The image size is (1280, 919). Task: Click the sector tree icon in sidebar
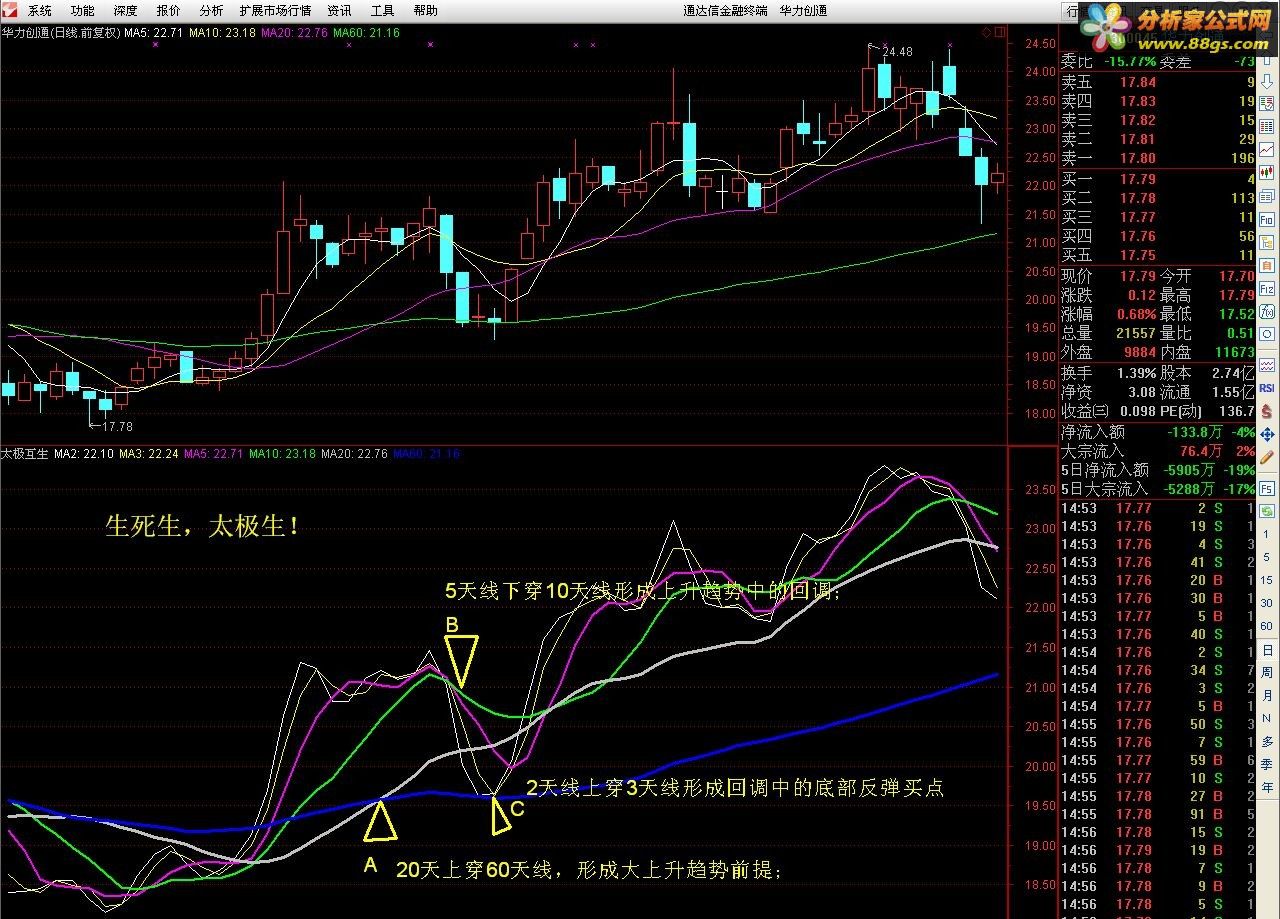tap(1267, 243)
